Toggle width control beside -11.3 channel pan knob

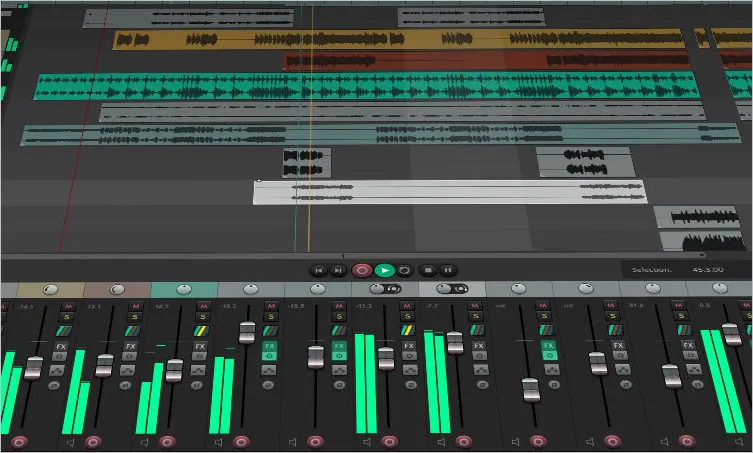tap(393, 289)
